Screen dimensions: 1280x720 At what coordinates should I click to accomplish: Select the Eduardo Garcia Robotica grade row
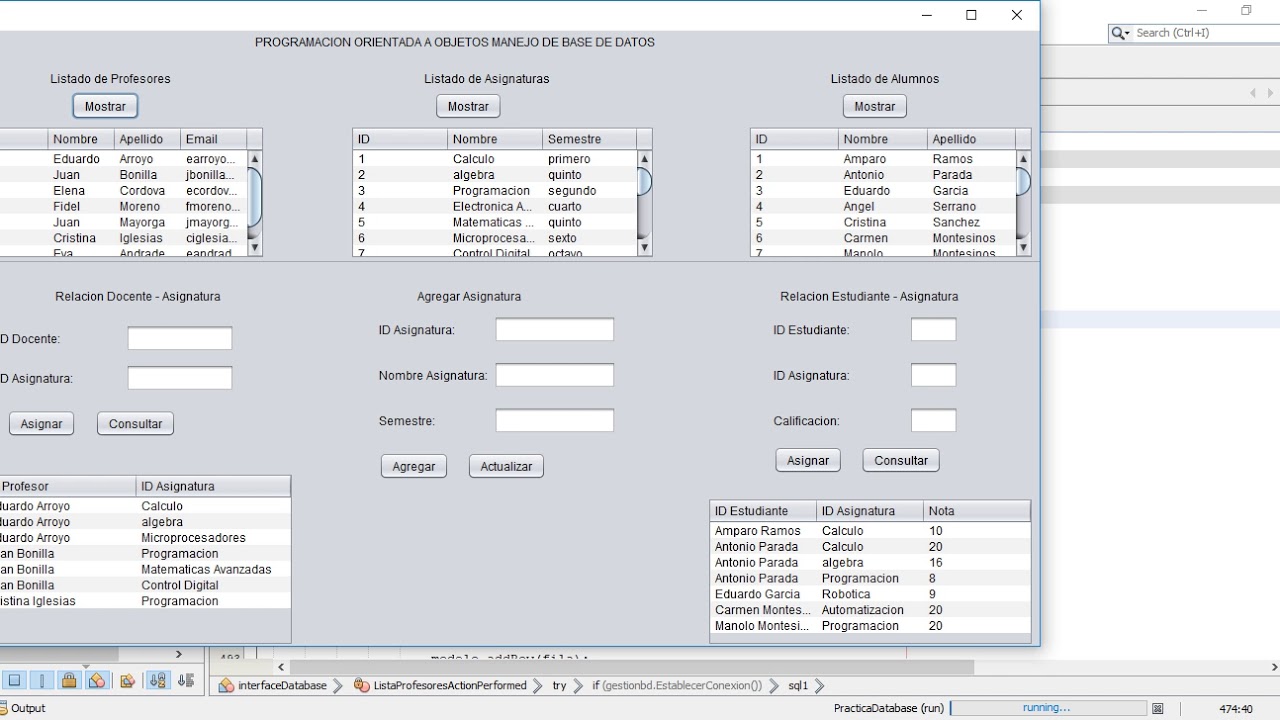coord(870,594)
